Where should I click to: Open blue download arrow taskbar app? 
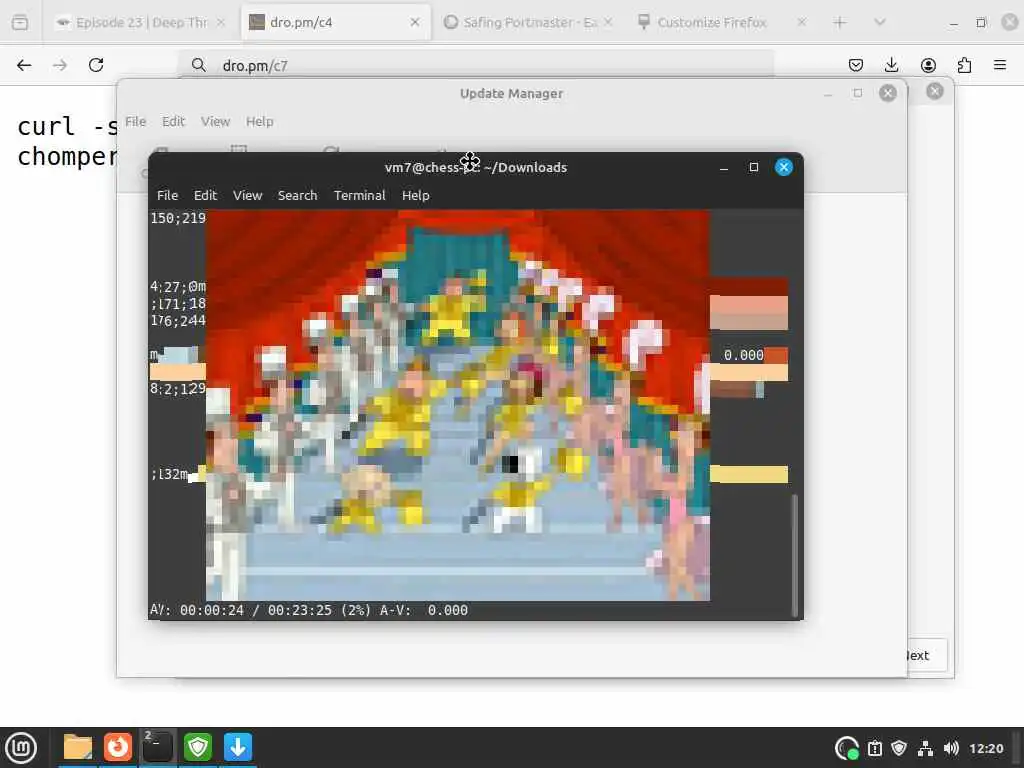coord(238,747)
